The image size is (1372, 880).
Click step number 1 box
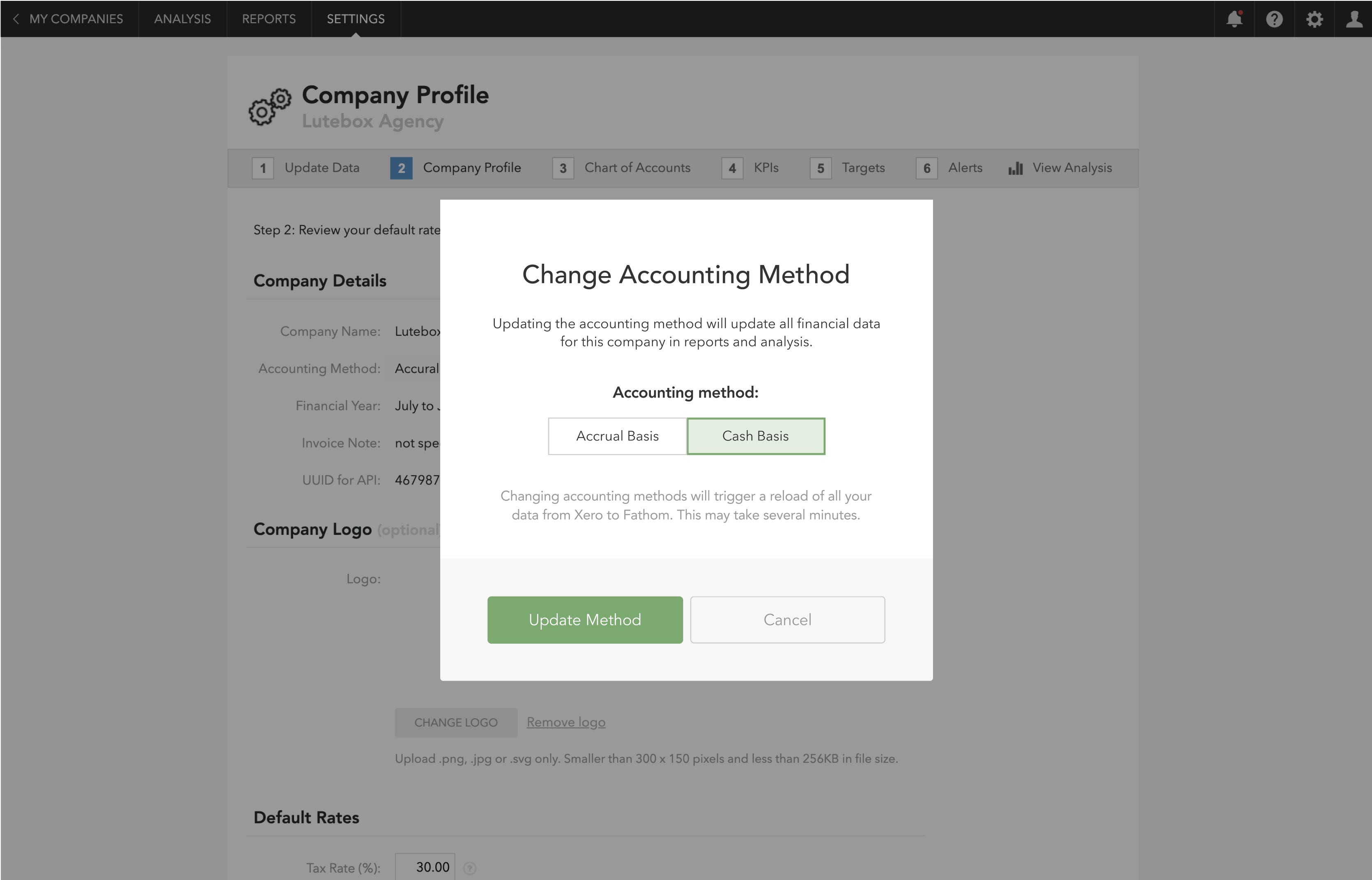(263, 168)
